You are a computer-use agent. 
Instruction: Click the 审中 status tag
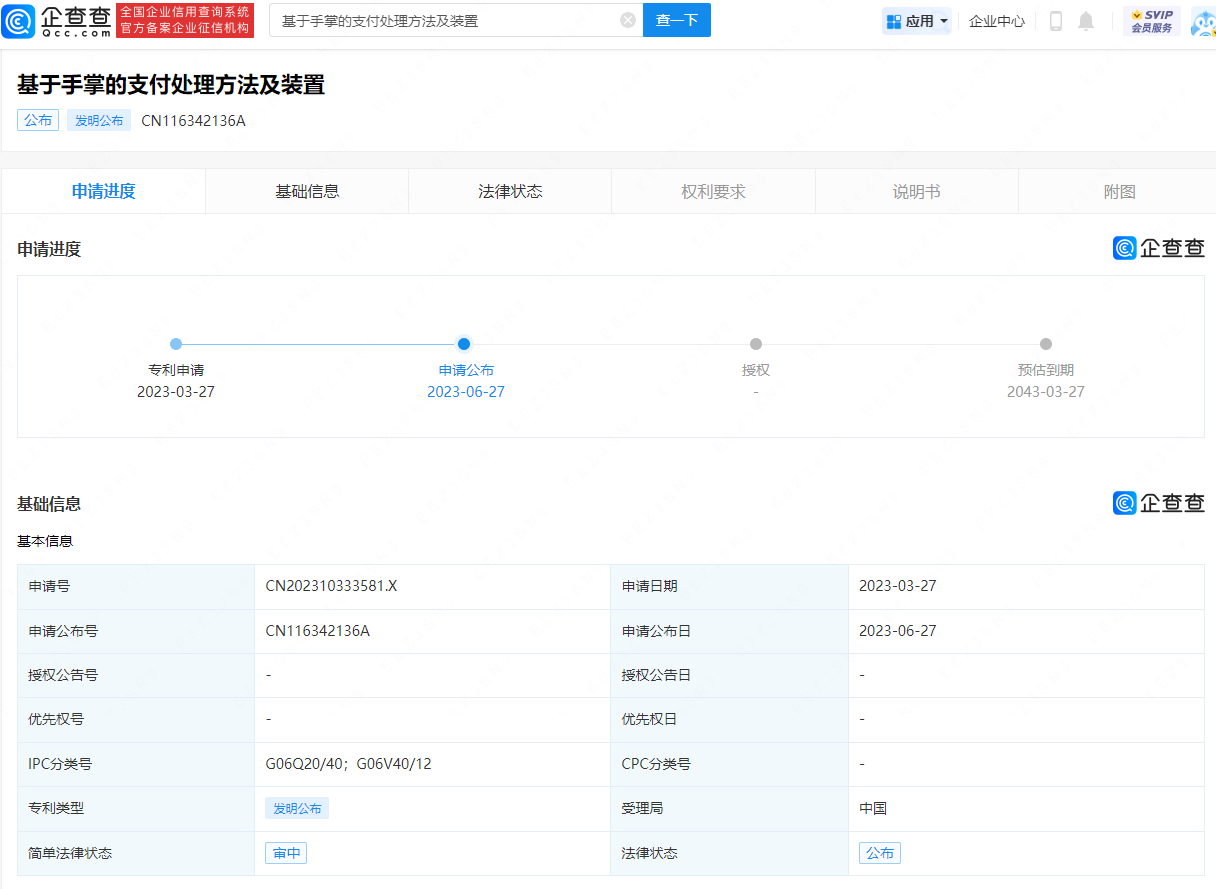(286, 853)
